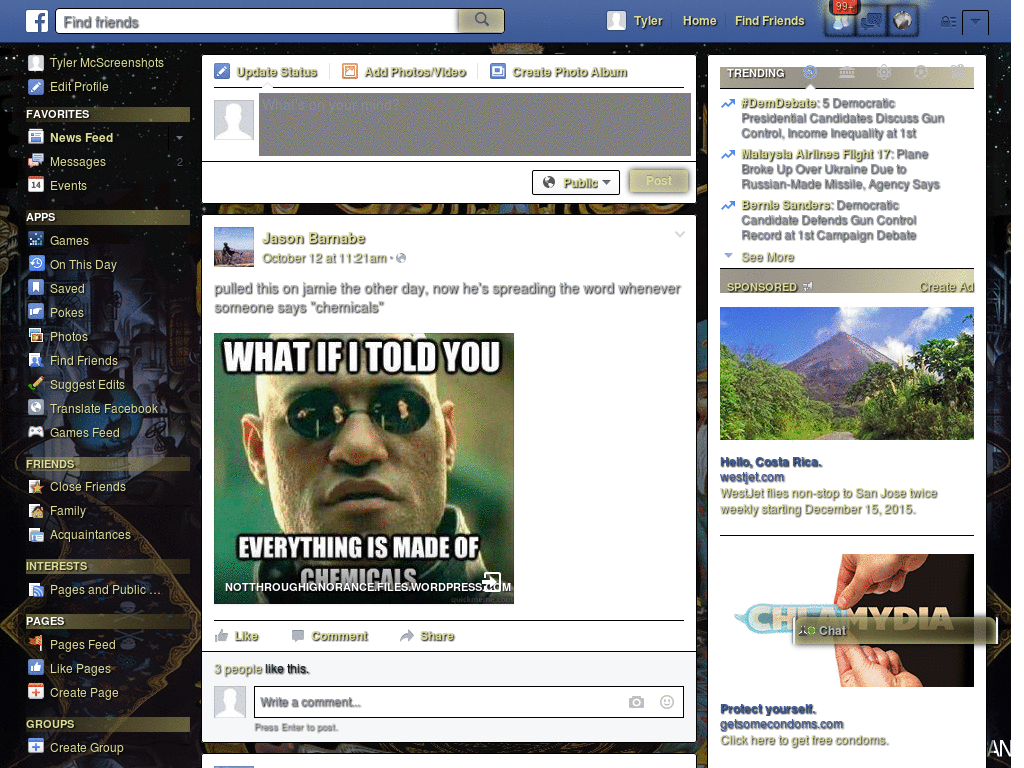Expand the account menu dropdown arrow
The width and height of the screenshot is (1024, 768).
point(975,22)
